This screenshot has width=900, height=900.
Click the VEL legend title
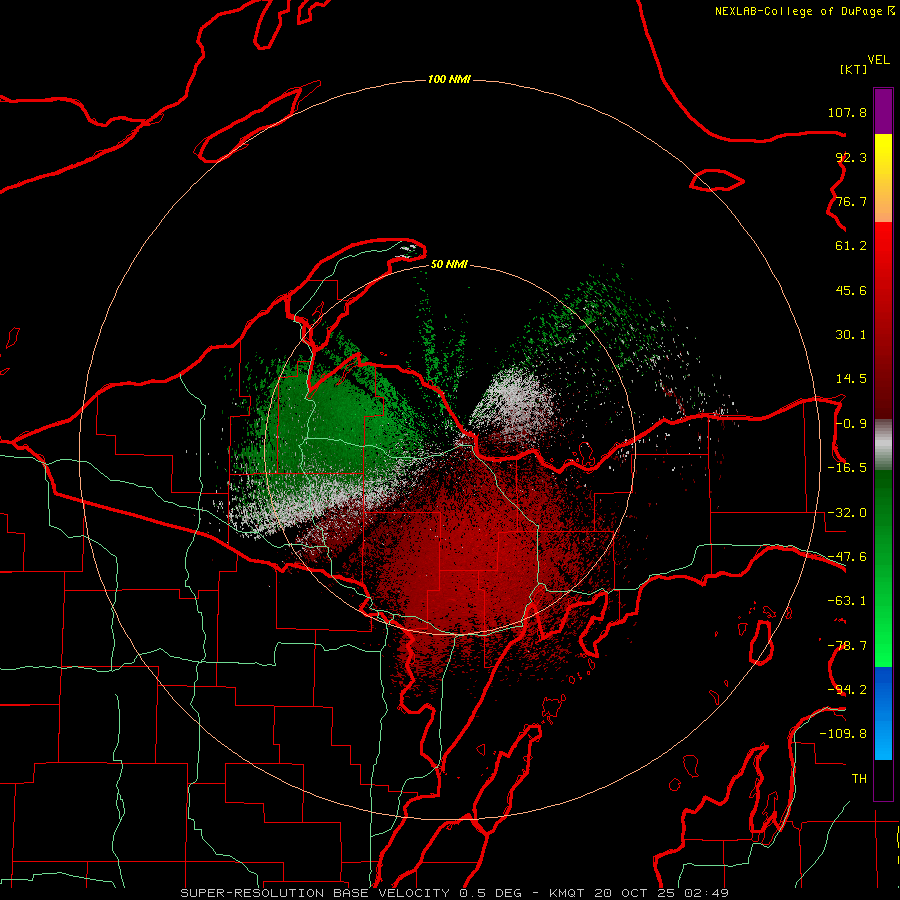pos(878,60)
